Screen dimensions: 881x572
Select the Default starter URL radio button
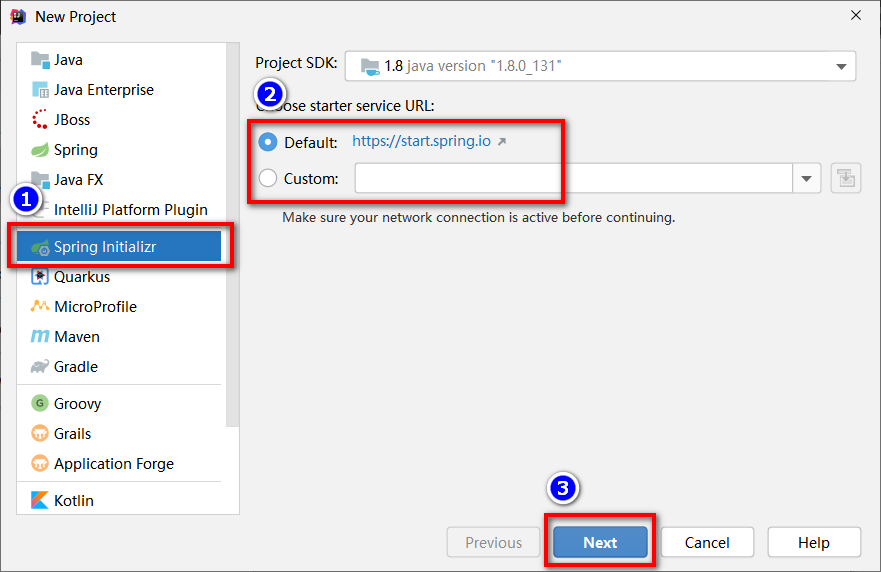(268, 142)
